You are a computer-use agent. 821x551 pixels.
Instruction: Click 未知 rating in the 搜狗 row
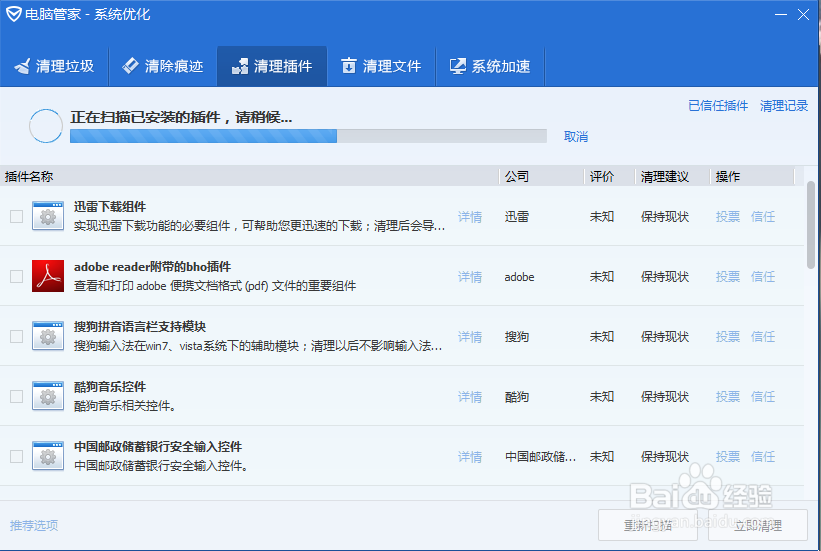(602, 337)
